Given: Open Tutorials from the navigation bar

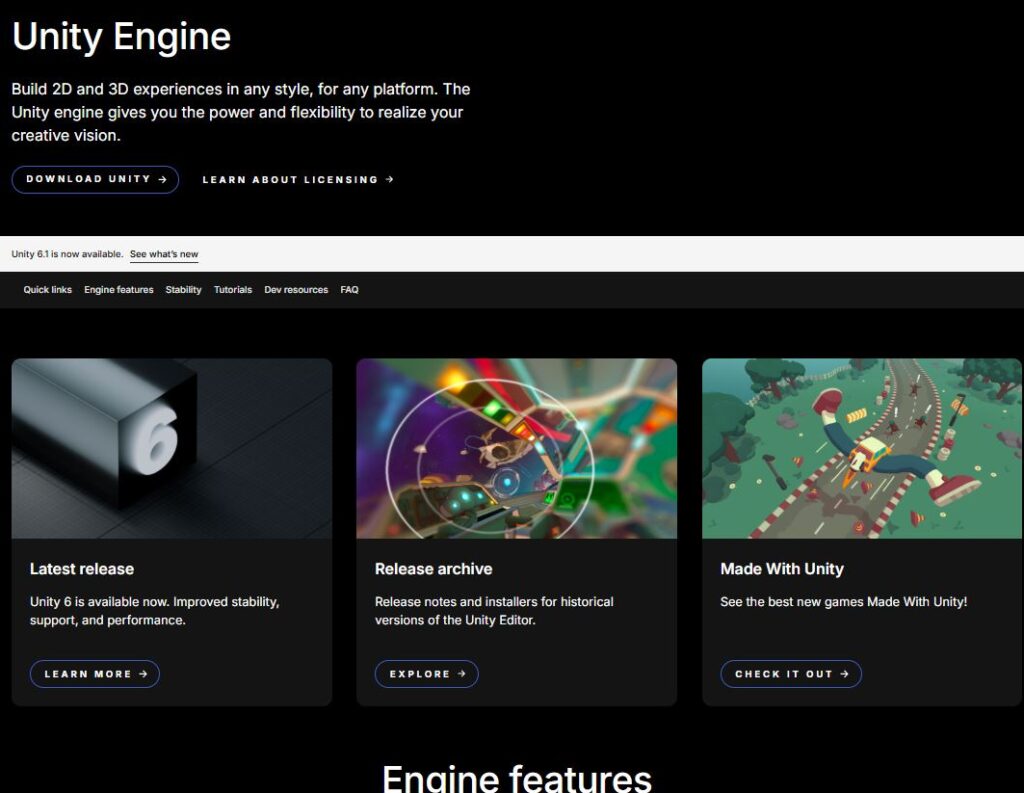Looking at the screenshot, I should tap(233, 290).
